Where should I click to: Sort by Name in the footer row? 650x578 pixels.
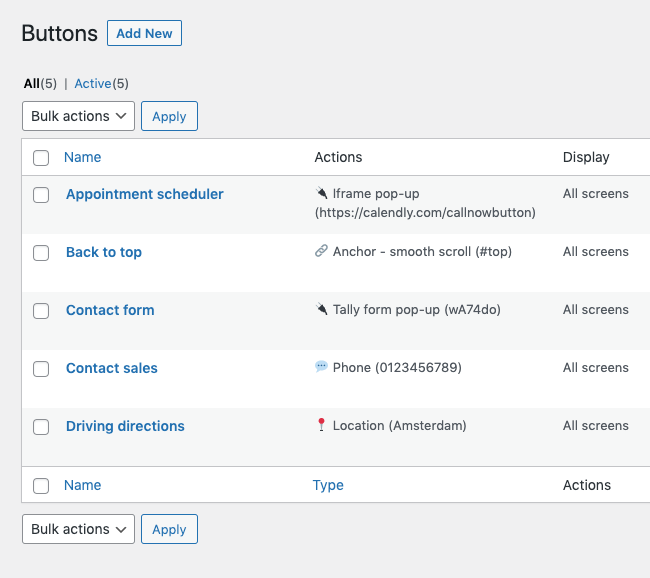pos(82,485)
